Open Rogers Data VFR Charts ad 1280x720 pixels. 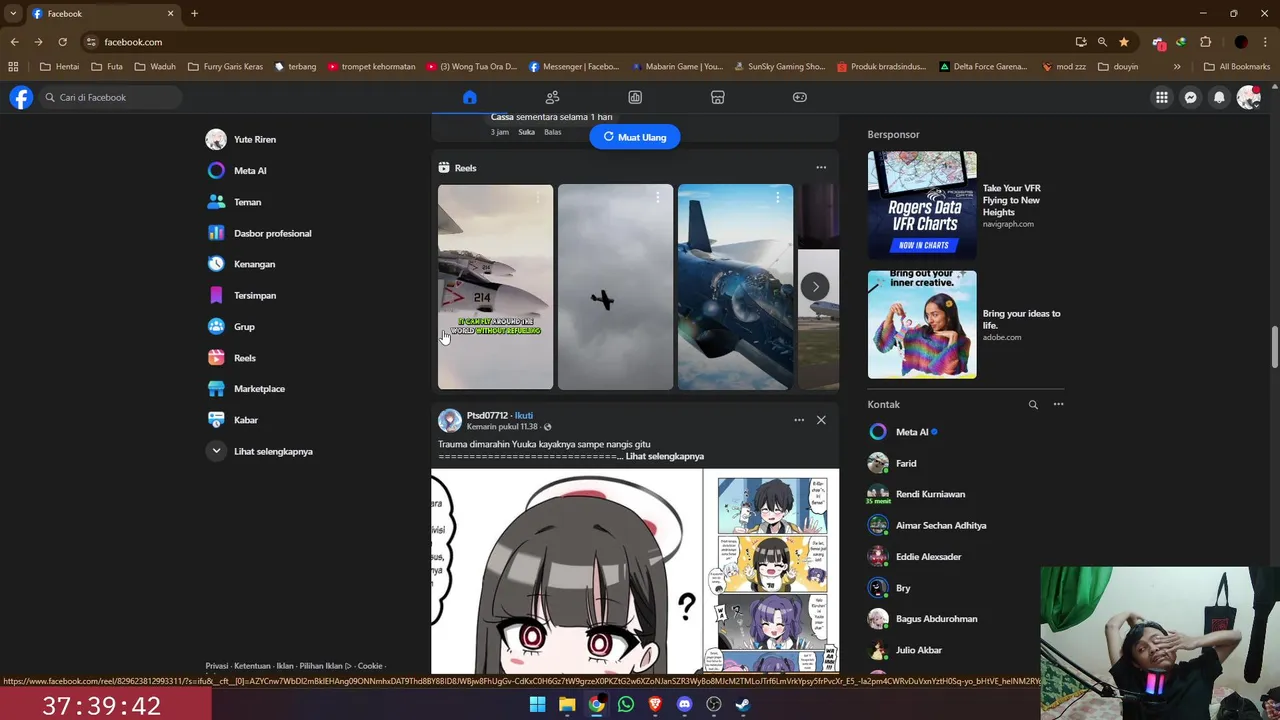coord(922,205)
